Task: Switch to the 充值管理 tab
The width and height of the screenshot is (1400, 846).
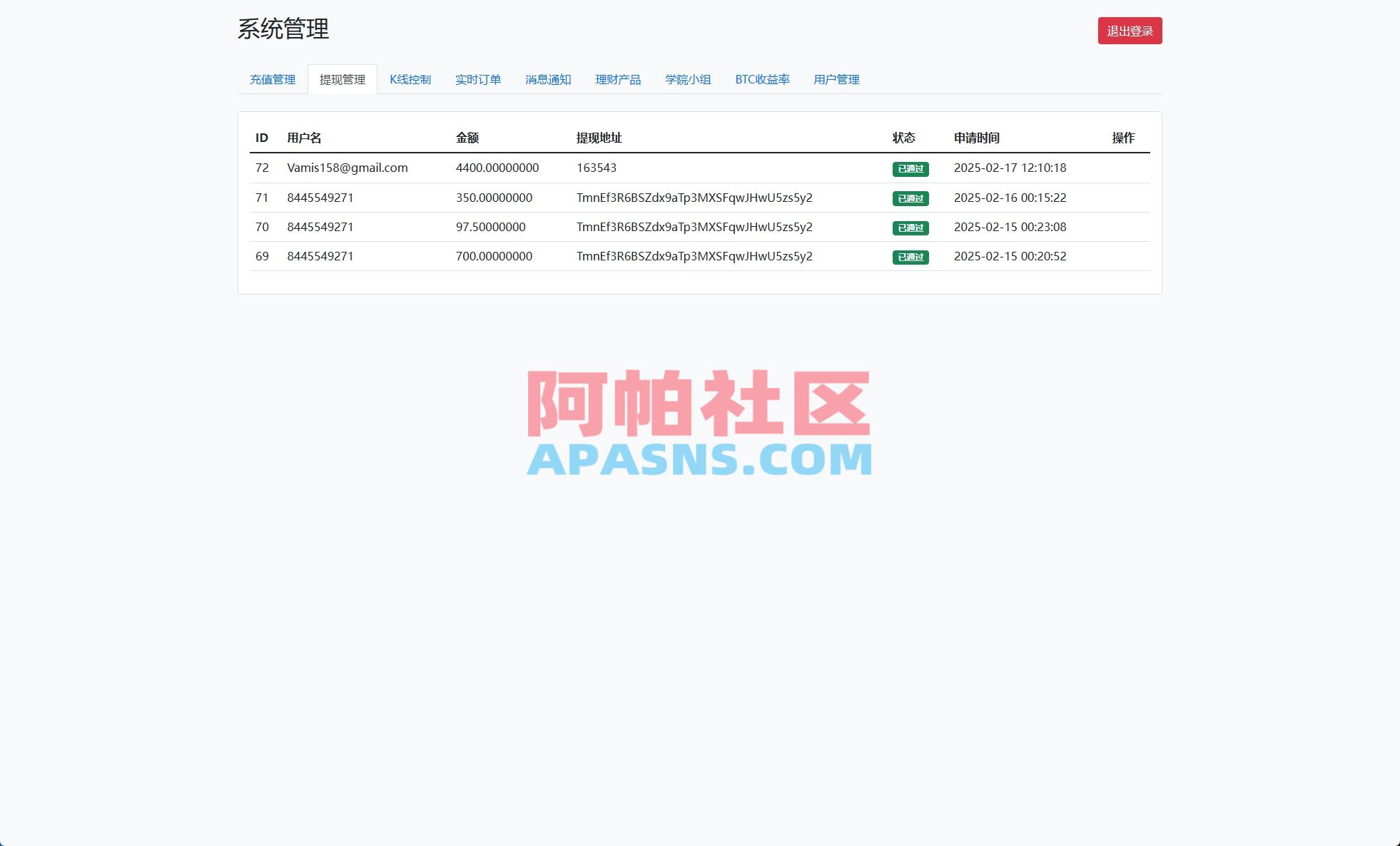Action: 272,80
